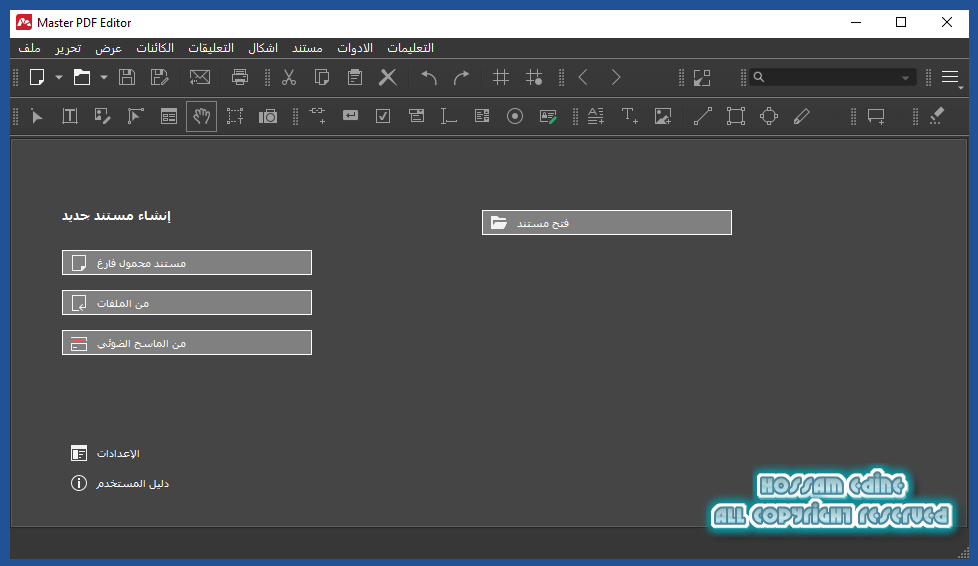Select the Edit Text tool
The image size is (978, 566).
pyautogui.click(x=70, y=116)
